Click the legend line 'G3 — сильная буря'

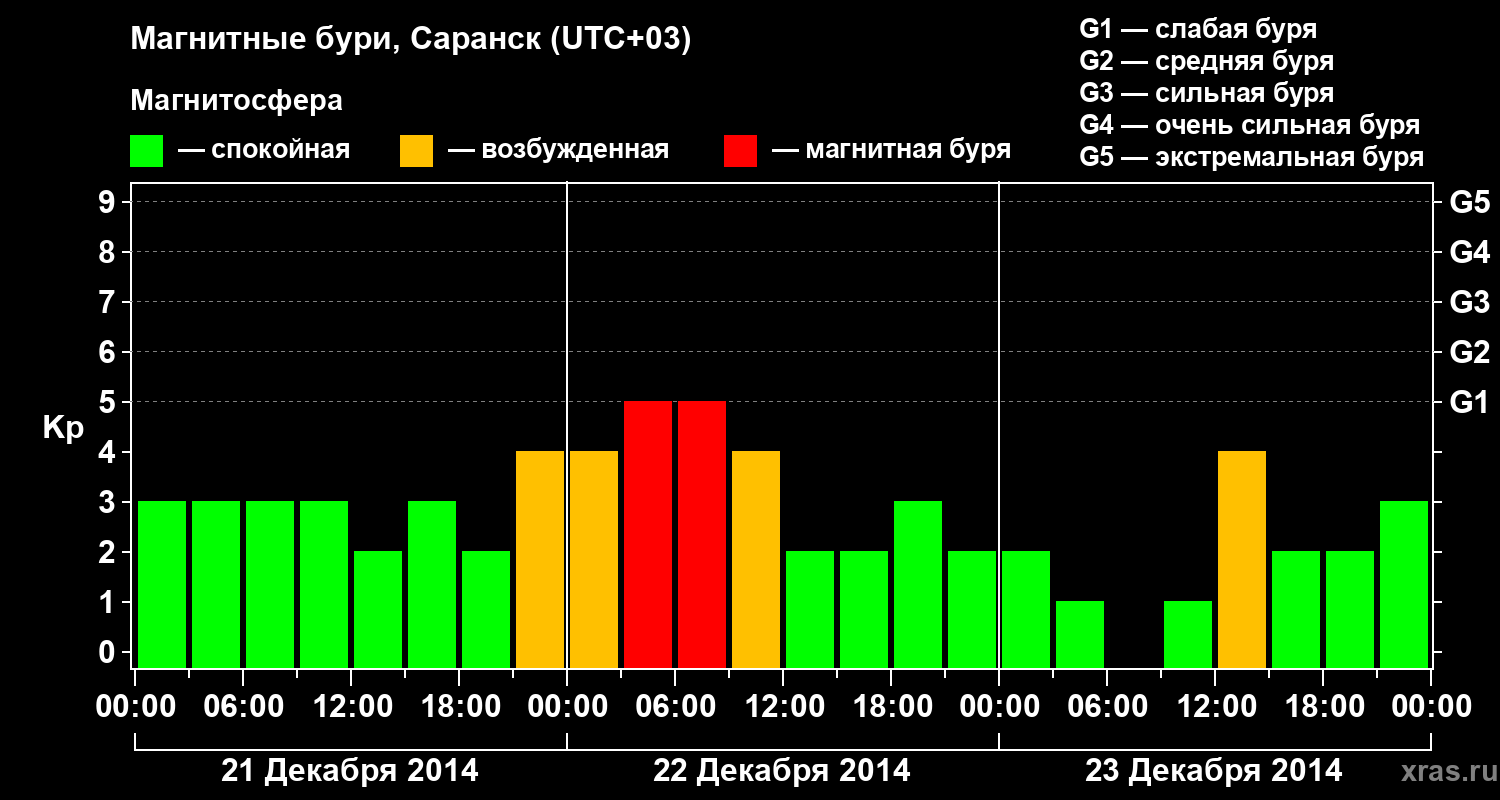click(x=1206, y=93)
